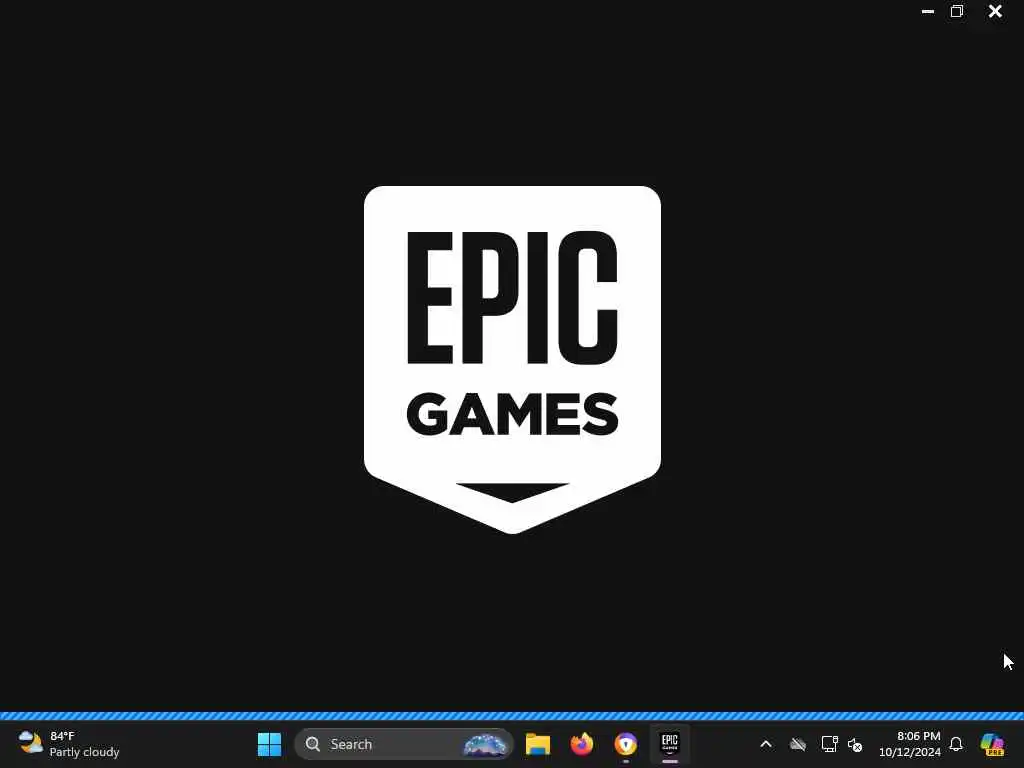Click the Partly cloudy weather text
The width and height of the screenshot is (1024, 768).
click(84, 752)
